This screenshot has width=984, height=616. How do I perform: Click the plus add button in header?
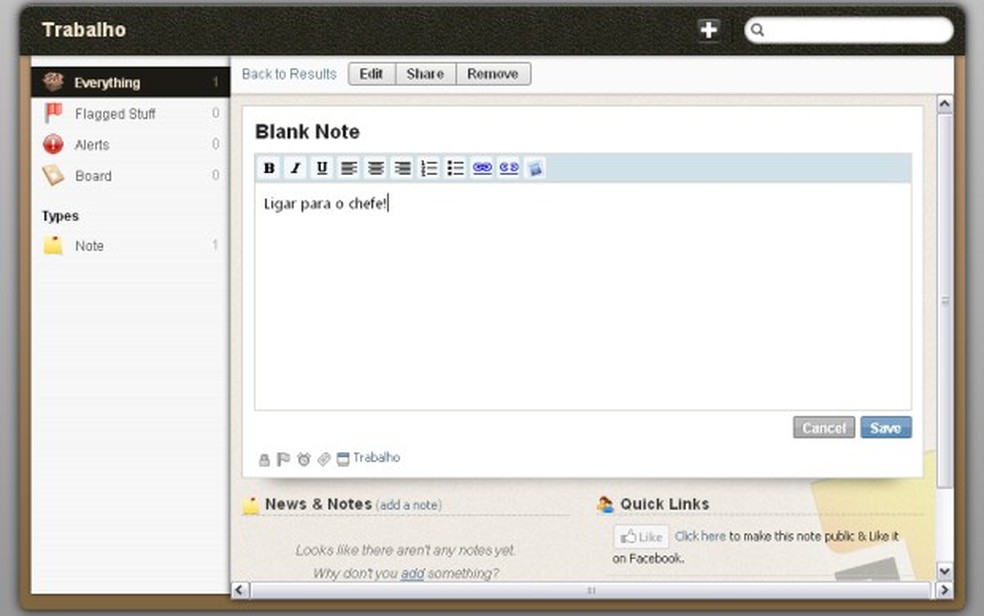pos(709,29)
